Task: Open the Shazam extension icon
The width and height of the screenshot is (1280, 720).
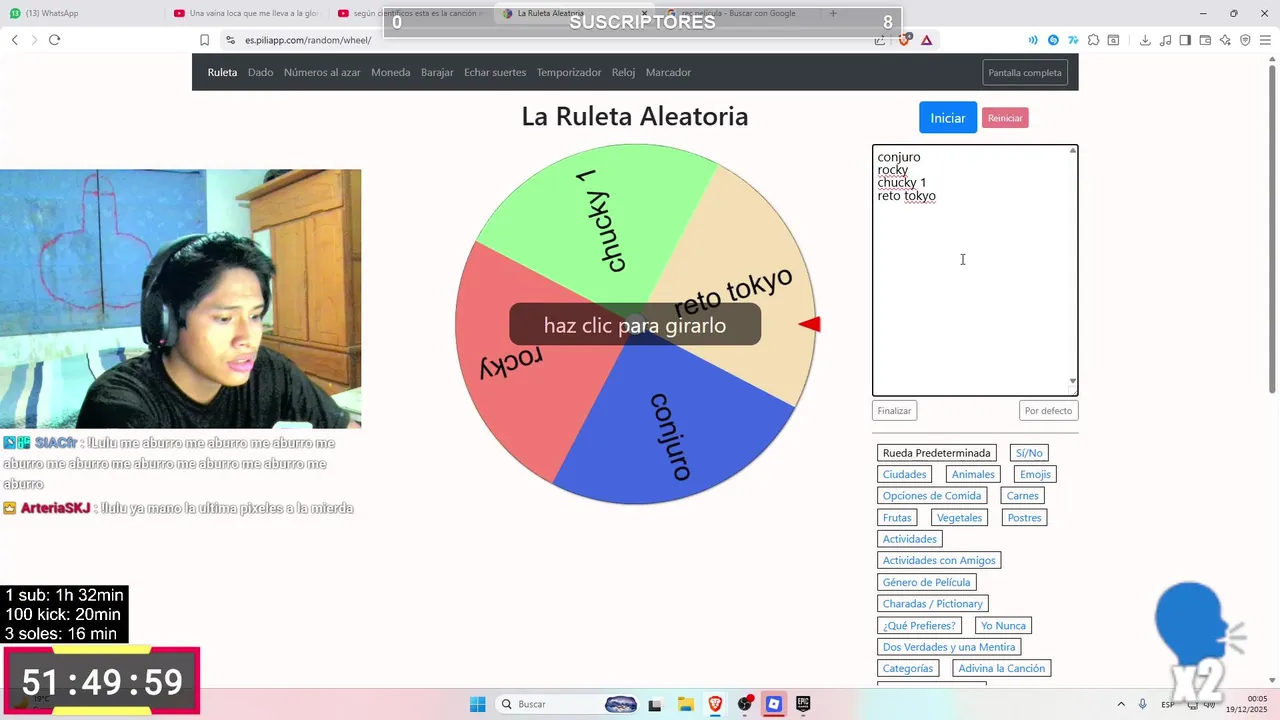Action: coord(1053,40)
